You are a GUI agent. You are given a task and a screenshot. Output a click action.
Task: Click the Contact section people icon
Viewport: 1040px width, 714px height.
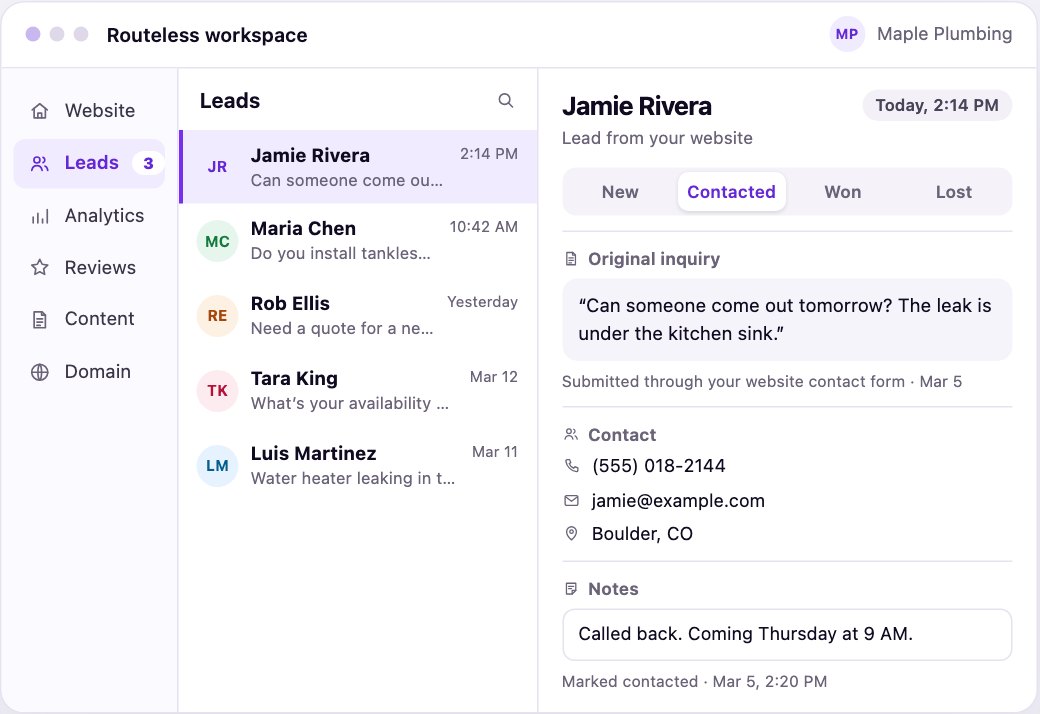point(570,435)
